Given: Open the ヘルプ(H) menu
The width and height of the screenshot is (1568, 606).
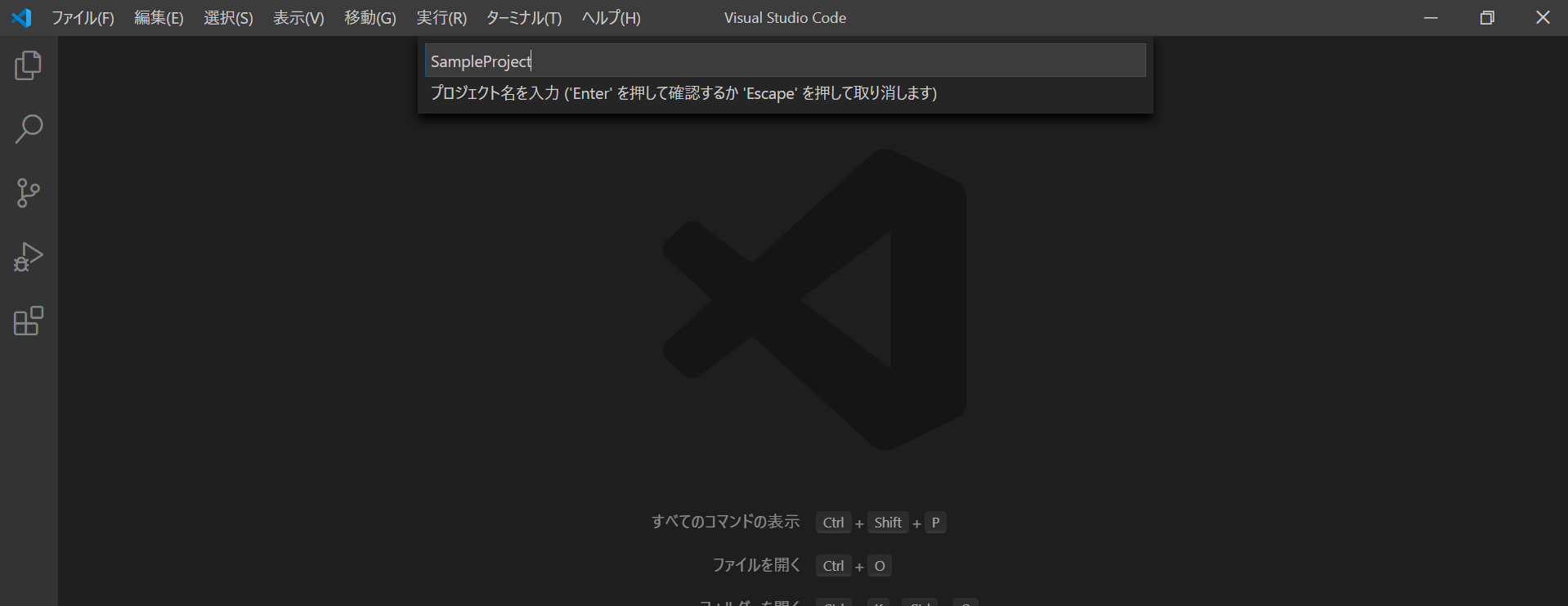Looking at the screenshot, I should click(x=611, y=18).
